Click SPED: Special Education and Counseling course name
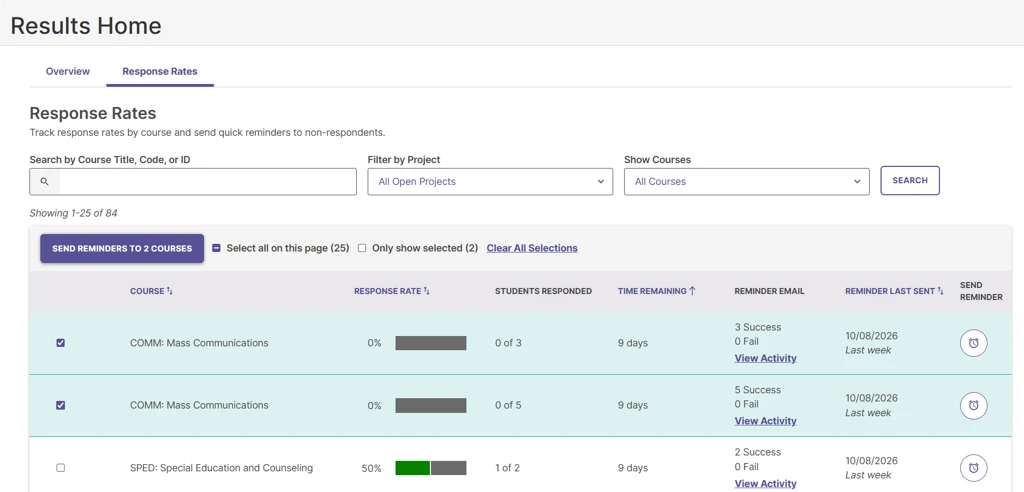 (x=221, y=468)
